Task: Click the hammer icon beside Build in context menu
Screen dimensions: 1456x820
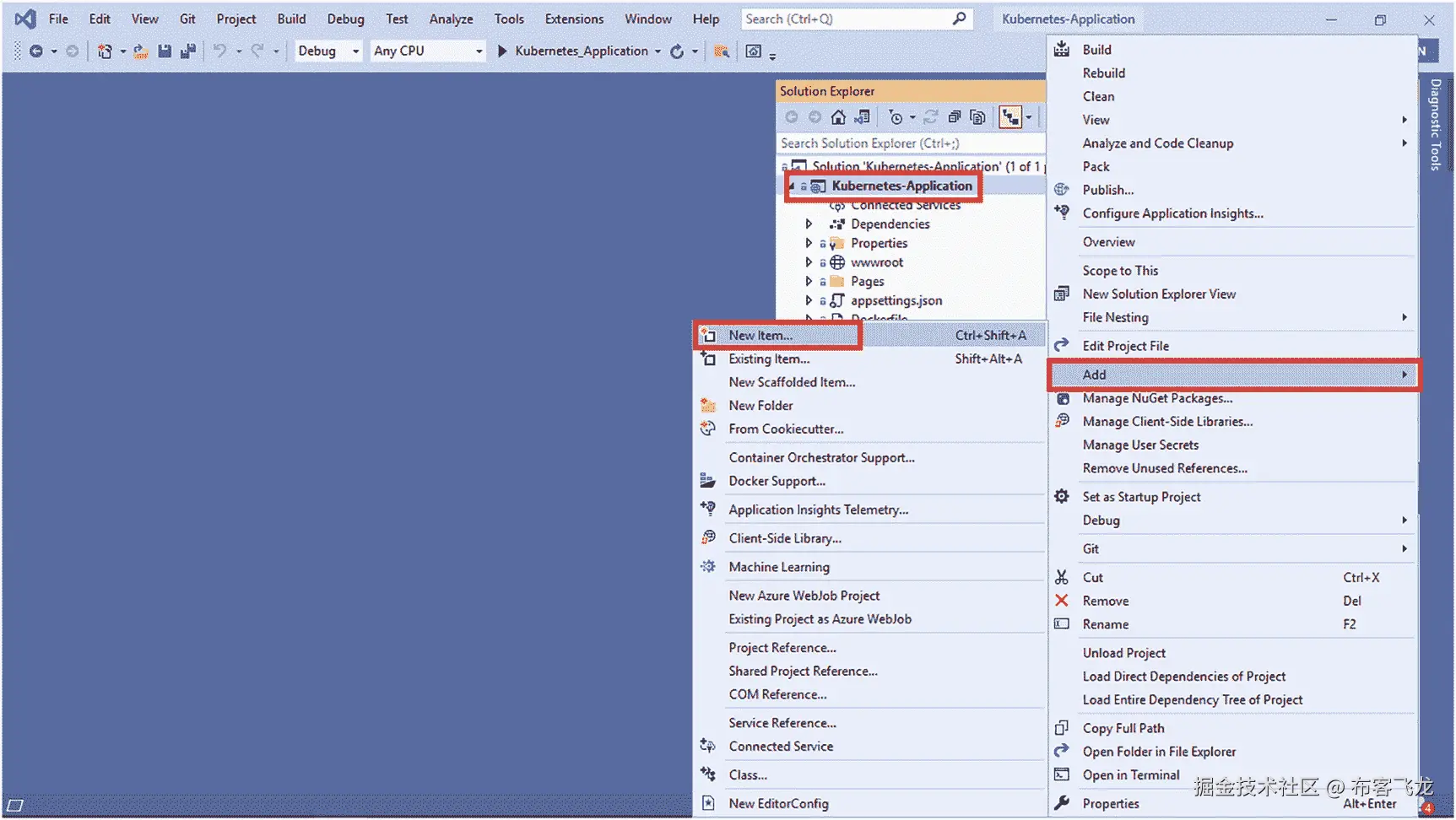Action: pos(1062,49)
